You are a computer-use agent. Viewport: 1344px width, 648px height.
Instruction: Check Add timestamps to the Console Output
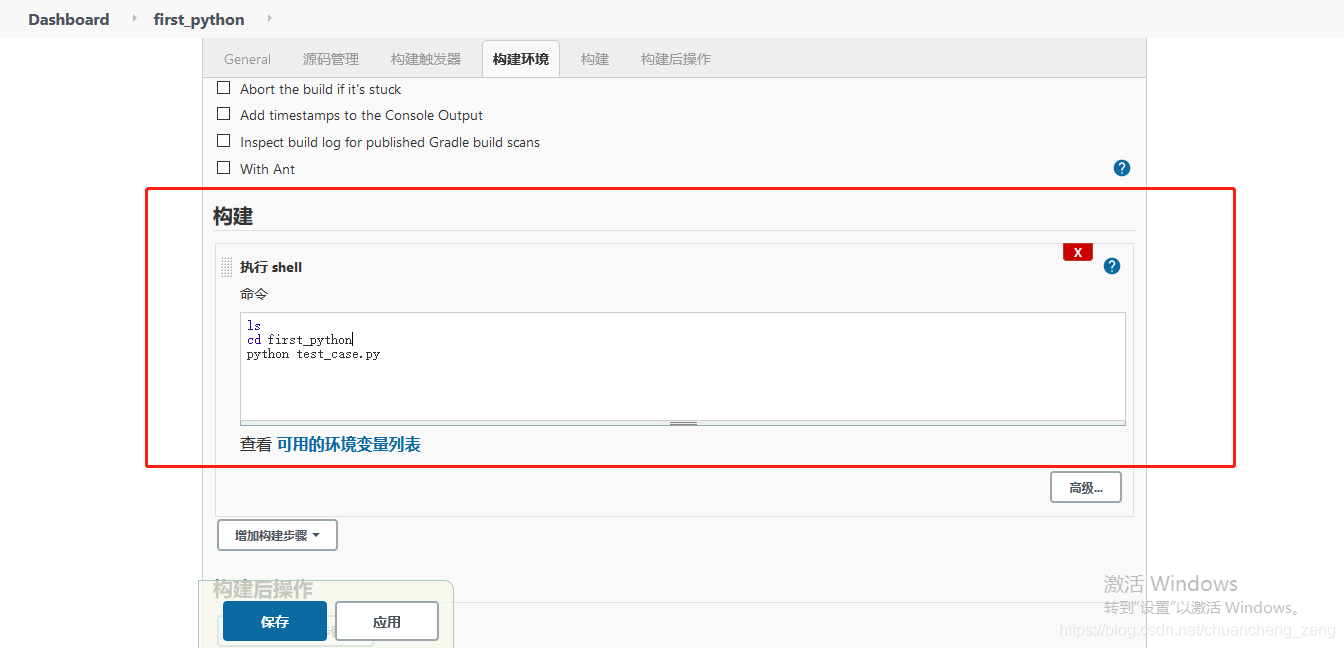click(223, 114)
